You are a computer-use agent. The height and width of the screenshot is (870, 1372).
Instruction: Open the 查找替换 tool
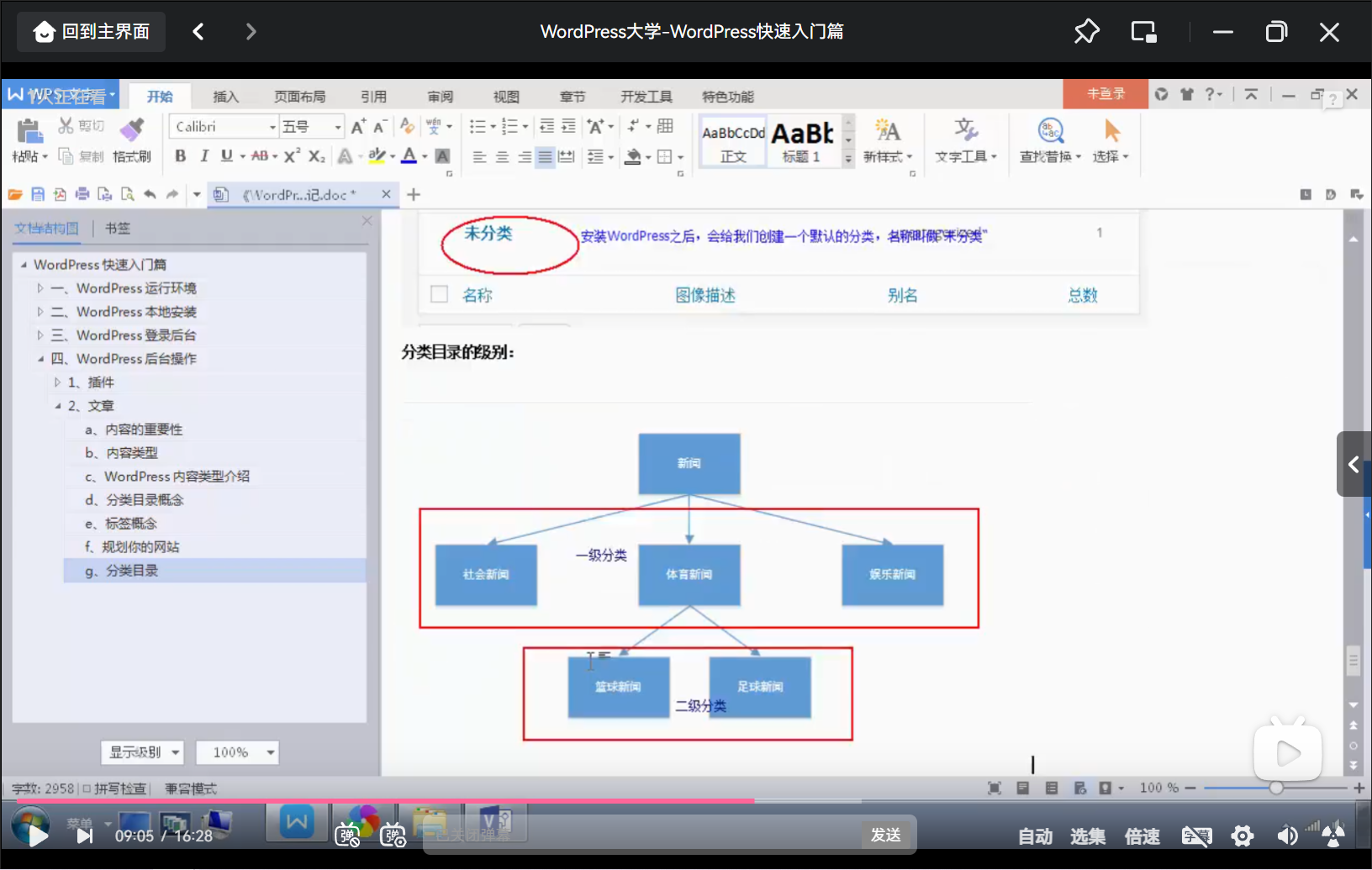(1050, 141)
